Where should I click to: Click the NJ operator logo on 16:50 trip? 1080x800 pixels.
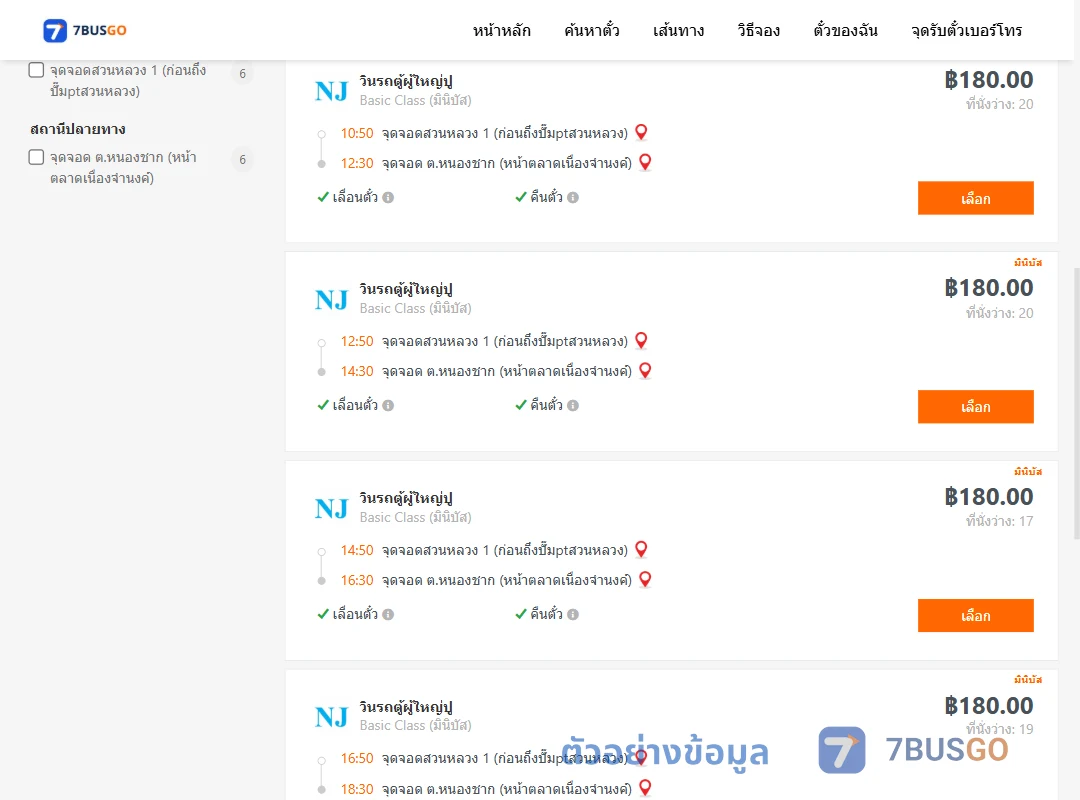331,717
